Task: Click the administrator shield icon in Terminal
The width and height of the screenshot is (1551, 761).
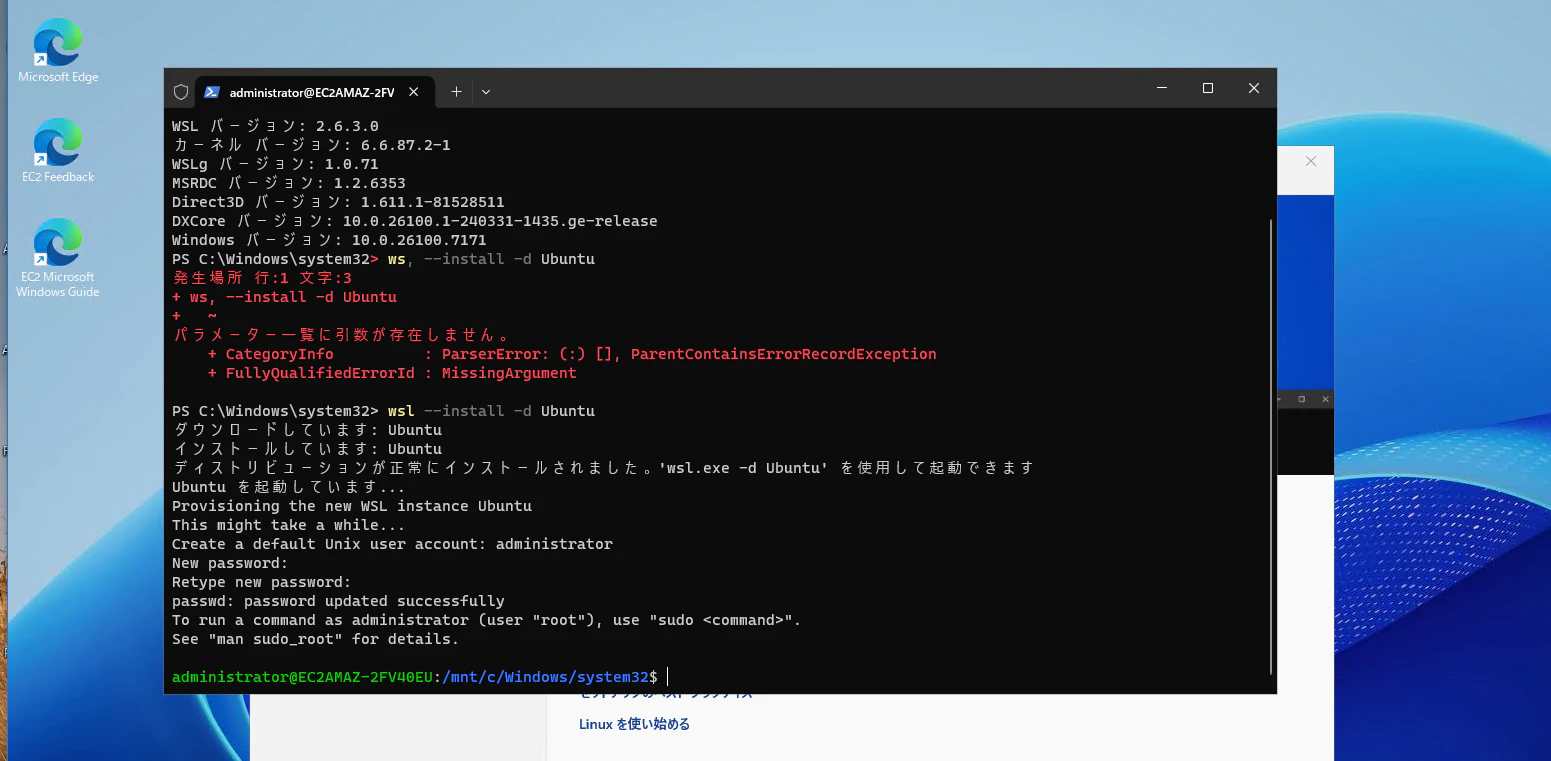Action: (181, 92)
